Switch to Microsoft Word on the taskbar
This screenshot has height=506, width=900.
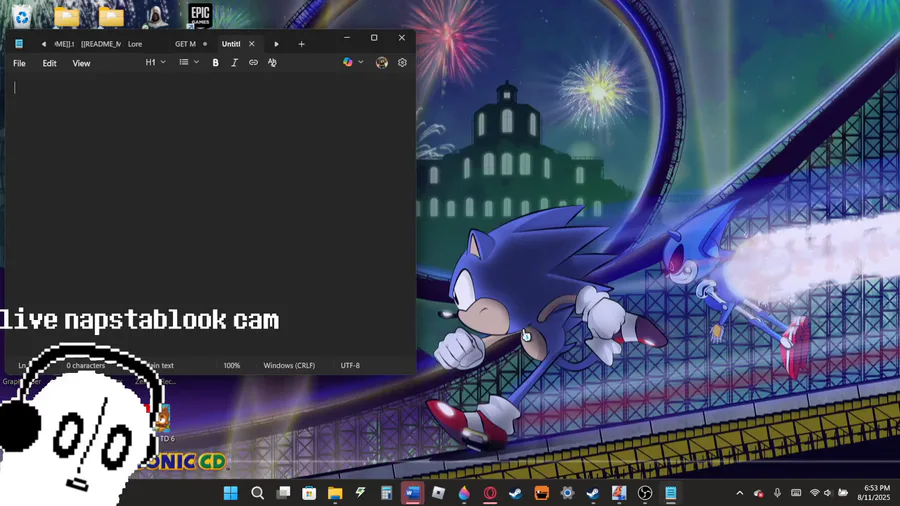click(413, 493)
